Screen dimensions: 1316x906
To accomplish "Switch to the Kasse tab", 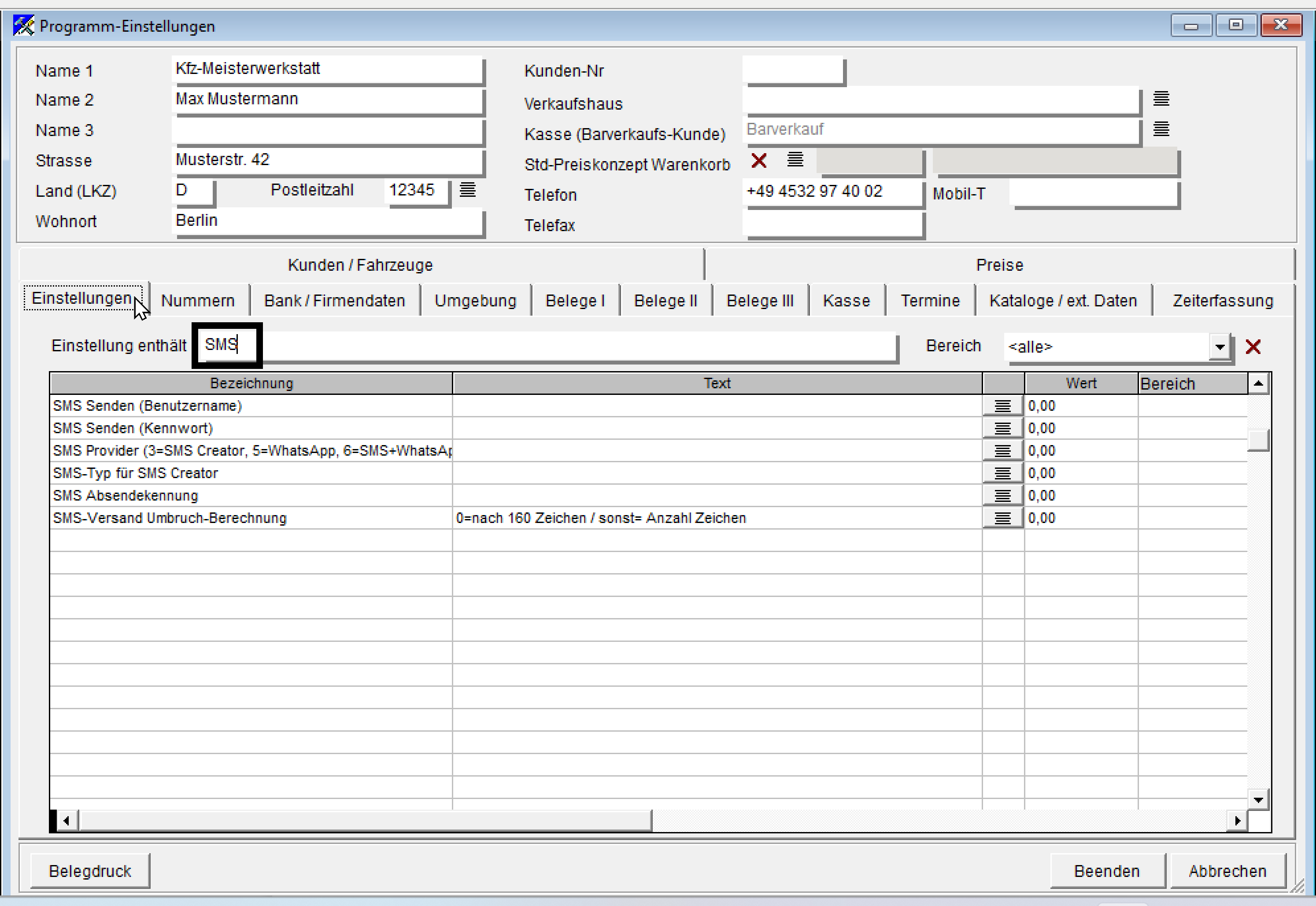I will pos(847,300).
